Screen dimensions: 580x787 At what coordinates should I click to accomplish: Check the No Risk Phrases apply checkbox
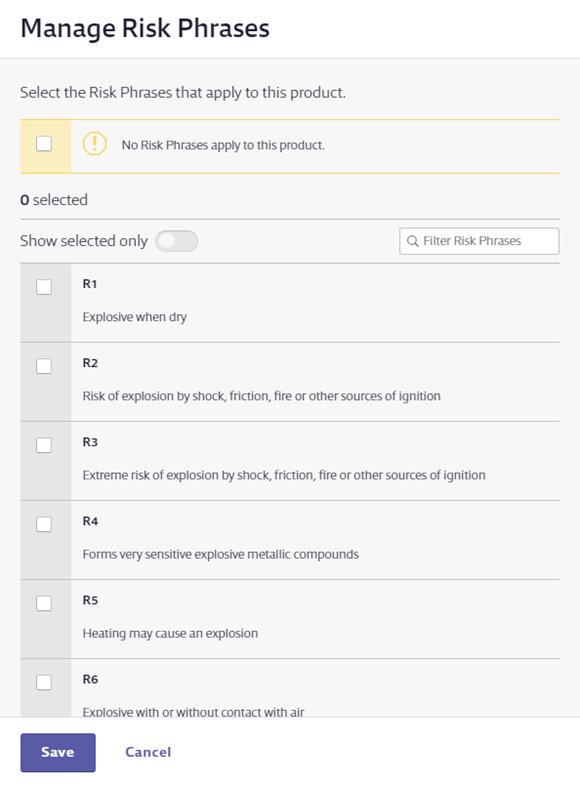click(x=44, y=144)
